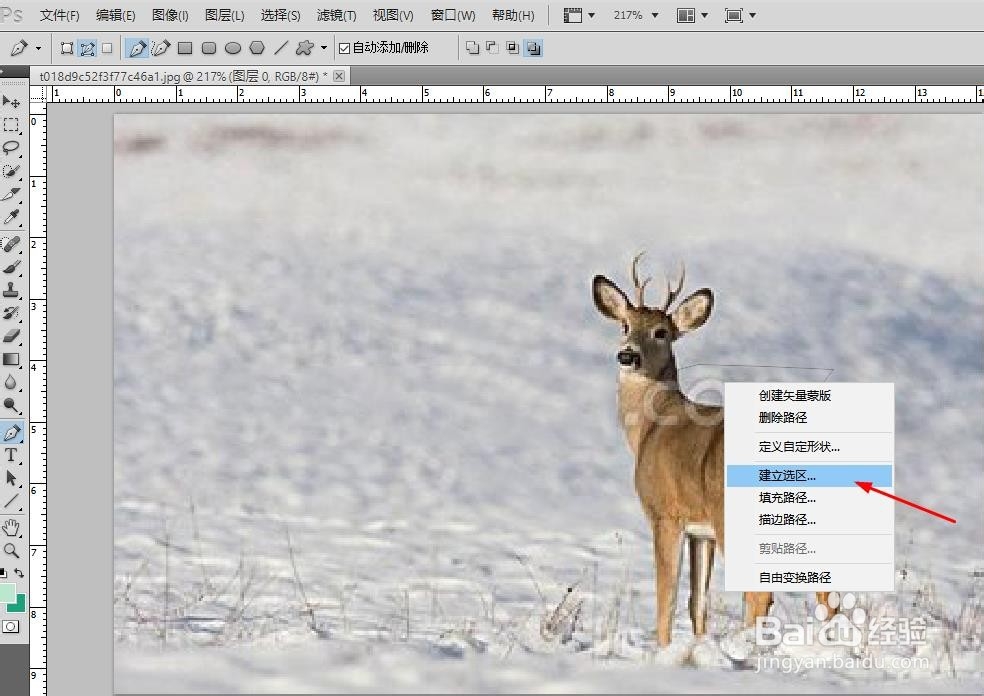The height and width of the screenshot is (696, 984).
Task: Select the History Brush tool
Action: point(11,313)
